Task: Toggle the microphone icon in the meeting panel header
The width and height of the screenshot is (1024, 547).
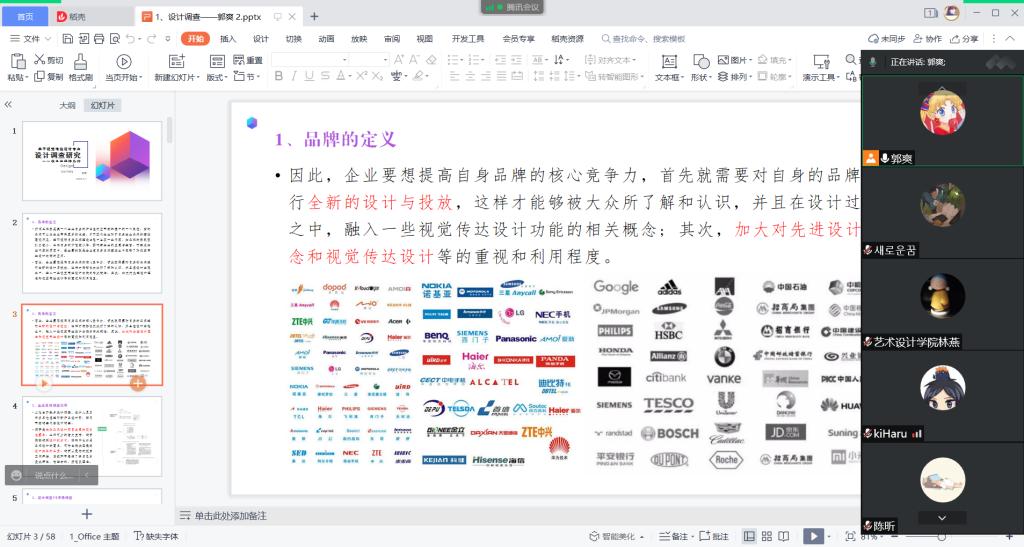Action: pos(872,61)
